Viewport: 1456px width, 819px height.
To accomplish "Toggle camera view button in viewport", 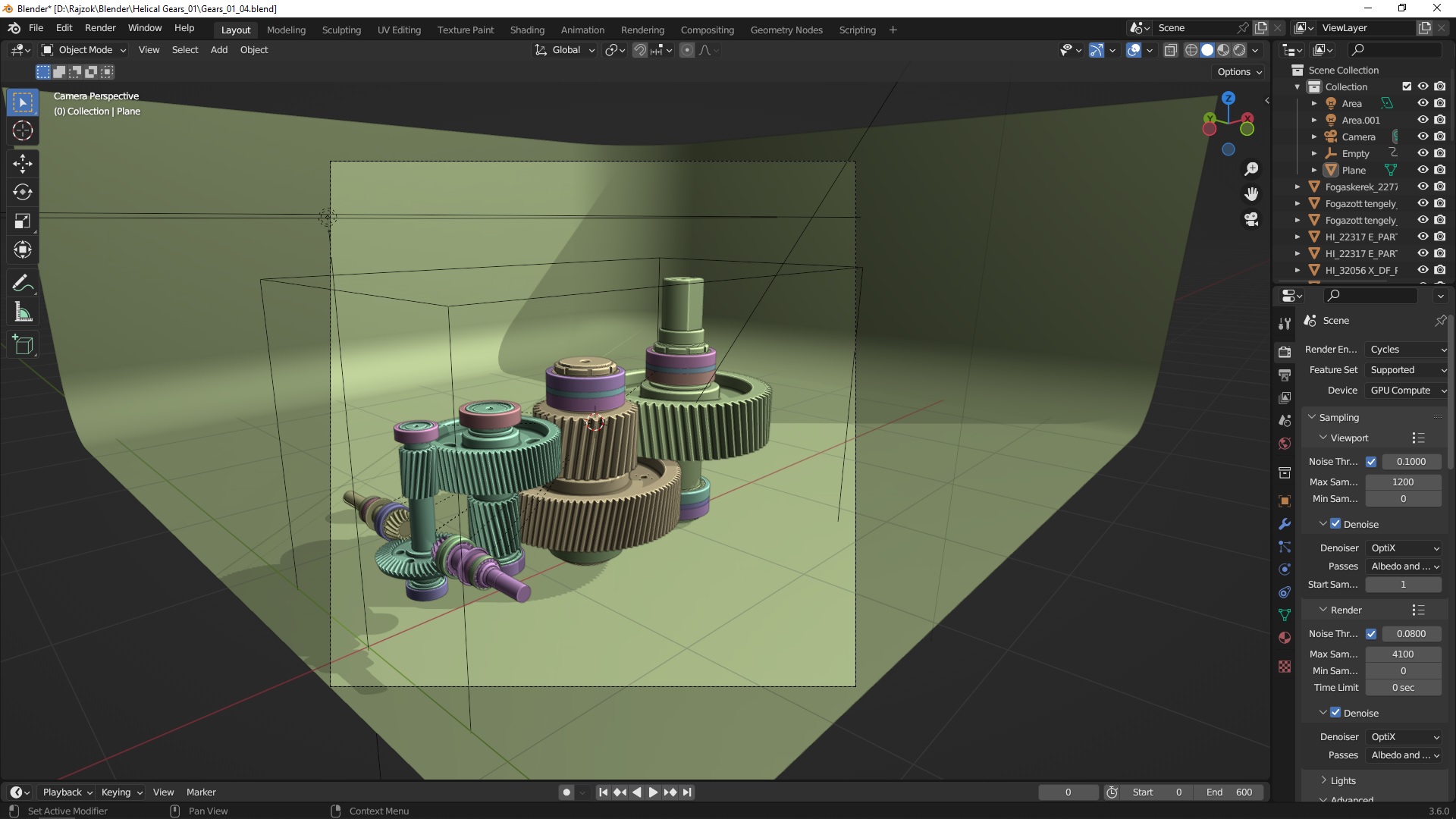I will click(x=1251, y=219).
